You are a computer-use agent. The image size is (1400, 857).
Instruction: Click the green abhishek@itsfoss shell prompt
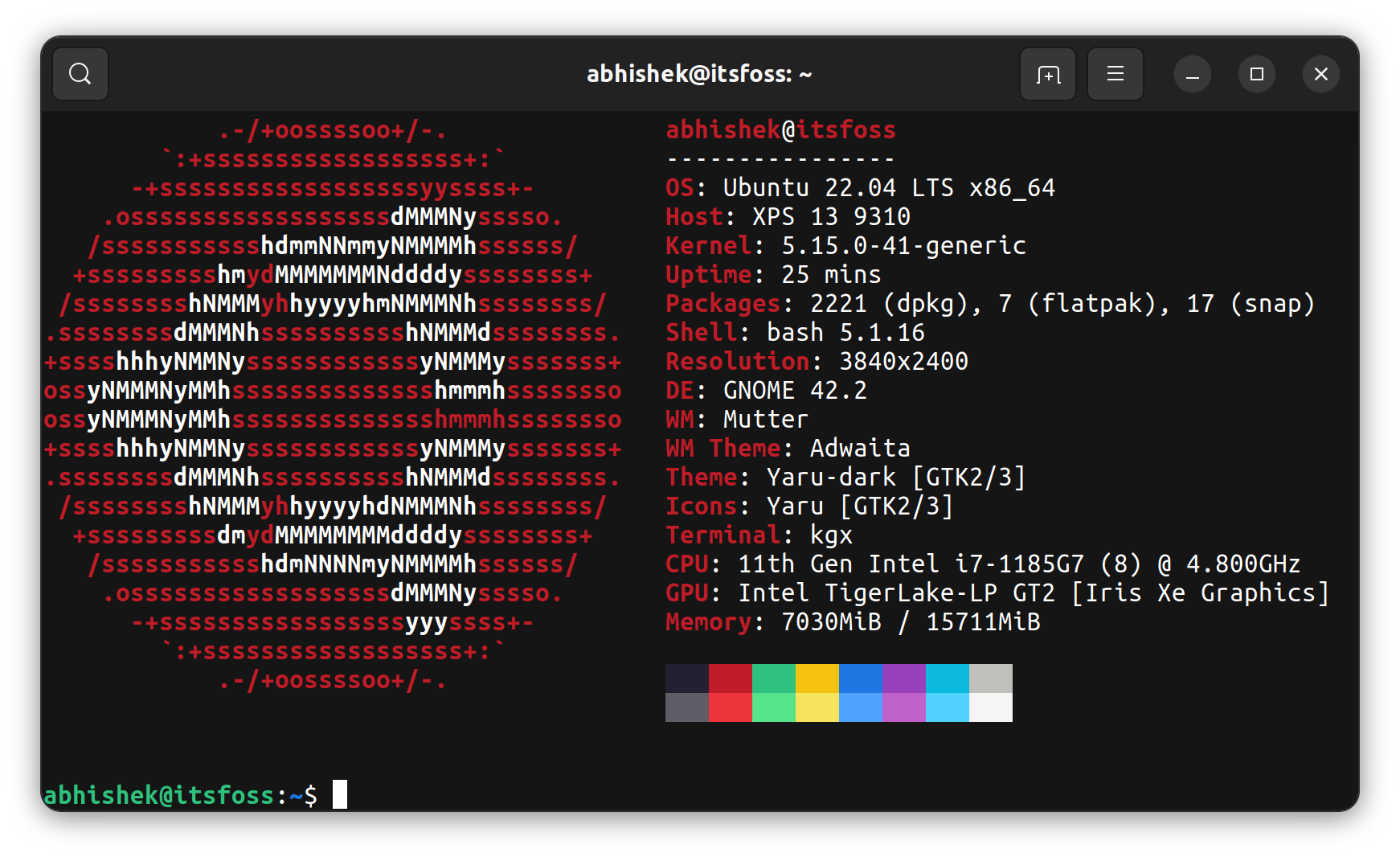[159, 795]
